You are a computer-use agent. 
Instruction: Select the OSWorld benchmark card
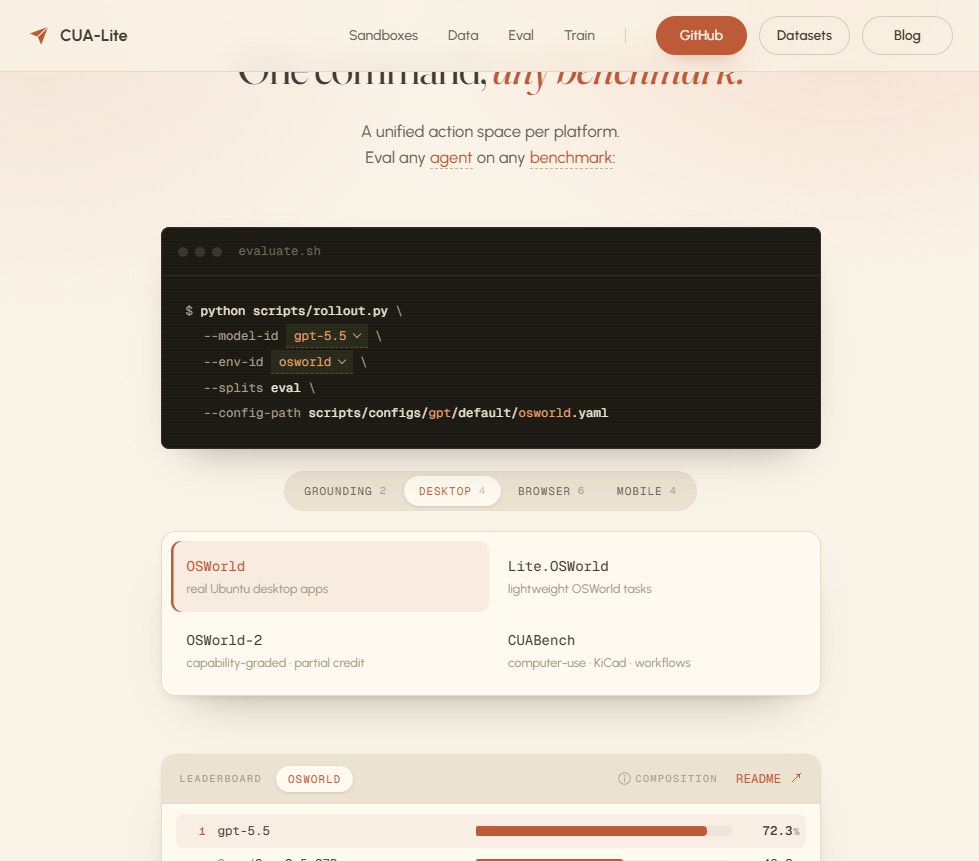pyautogui.click(x=330, y=576)
